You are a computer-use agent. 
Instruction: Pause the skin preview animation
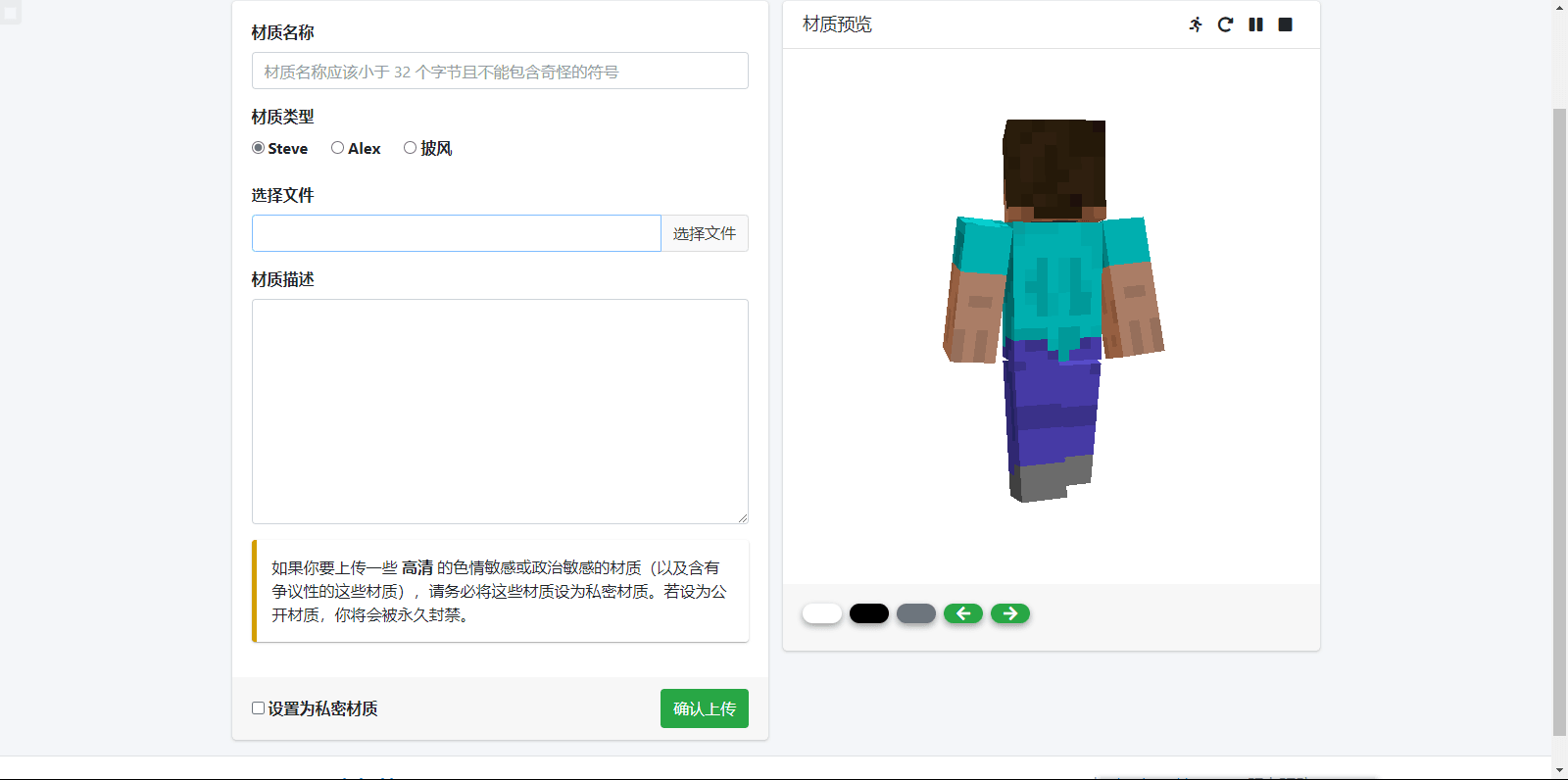(x=1255, y=24)
